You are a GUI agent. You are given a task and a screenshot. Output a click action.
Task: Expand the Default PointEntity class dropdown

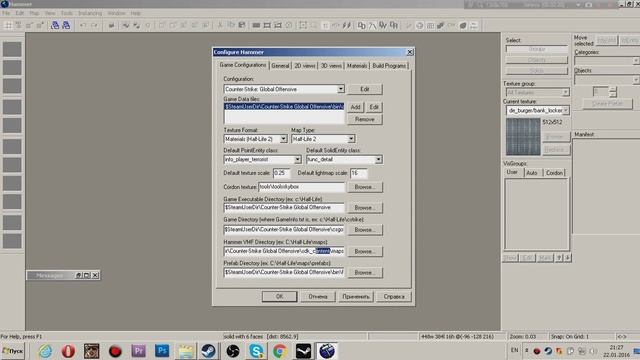click(x=298, y=160)
